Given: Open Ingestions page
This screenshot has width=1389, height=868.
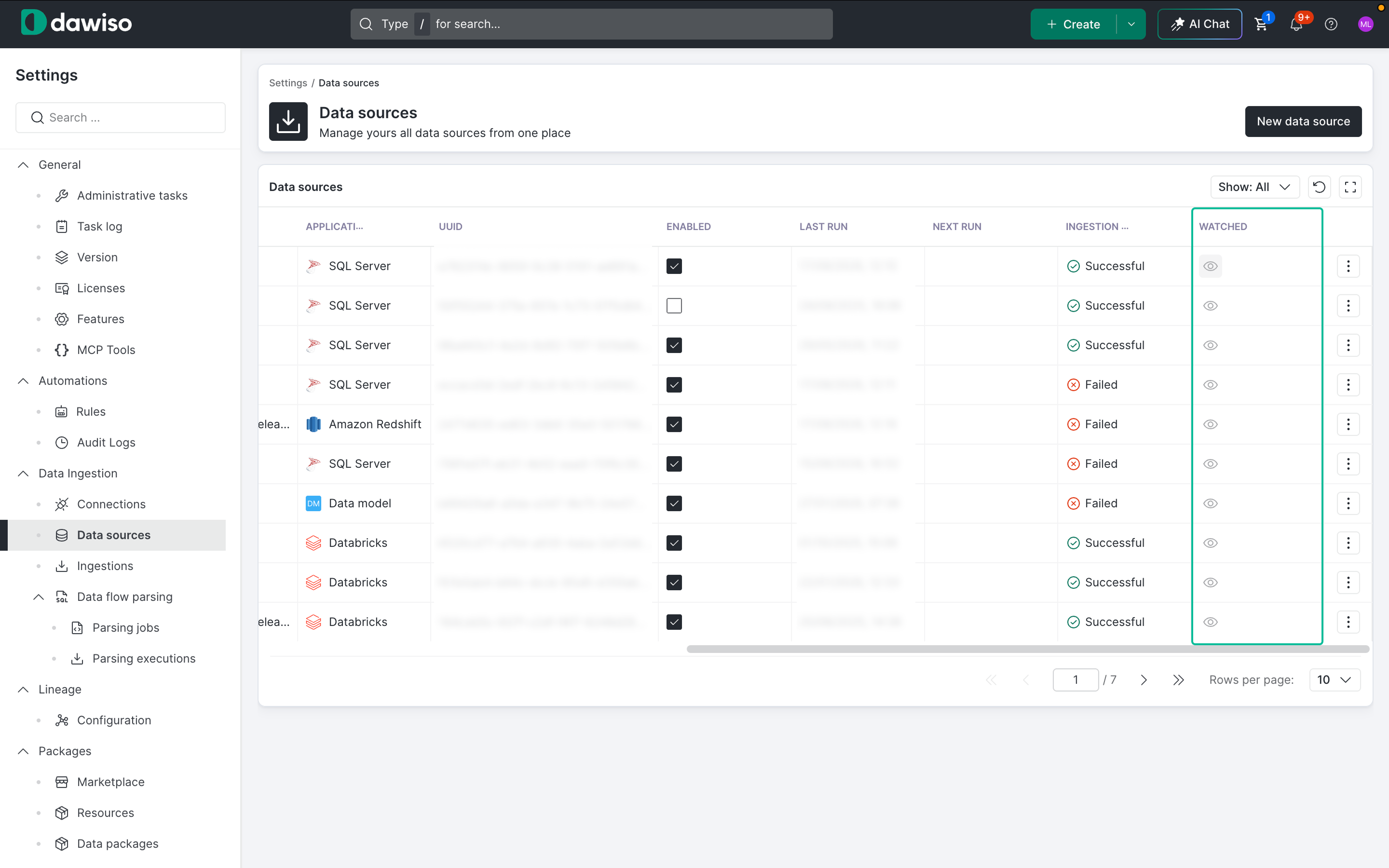Looking at the screenshot, I should click(x=105, y=566).
